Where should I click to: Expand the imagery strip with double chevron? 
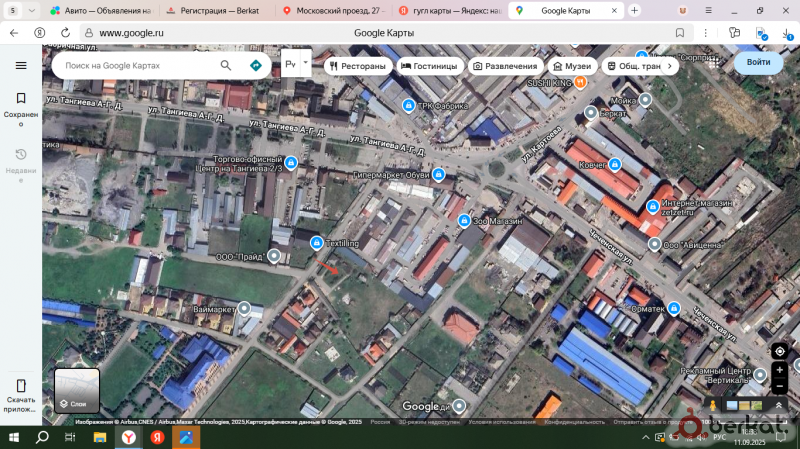779,405
